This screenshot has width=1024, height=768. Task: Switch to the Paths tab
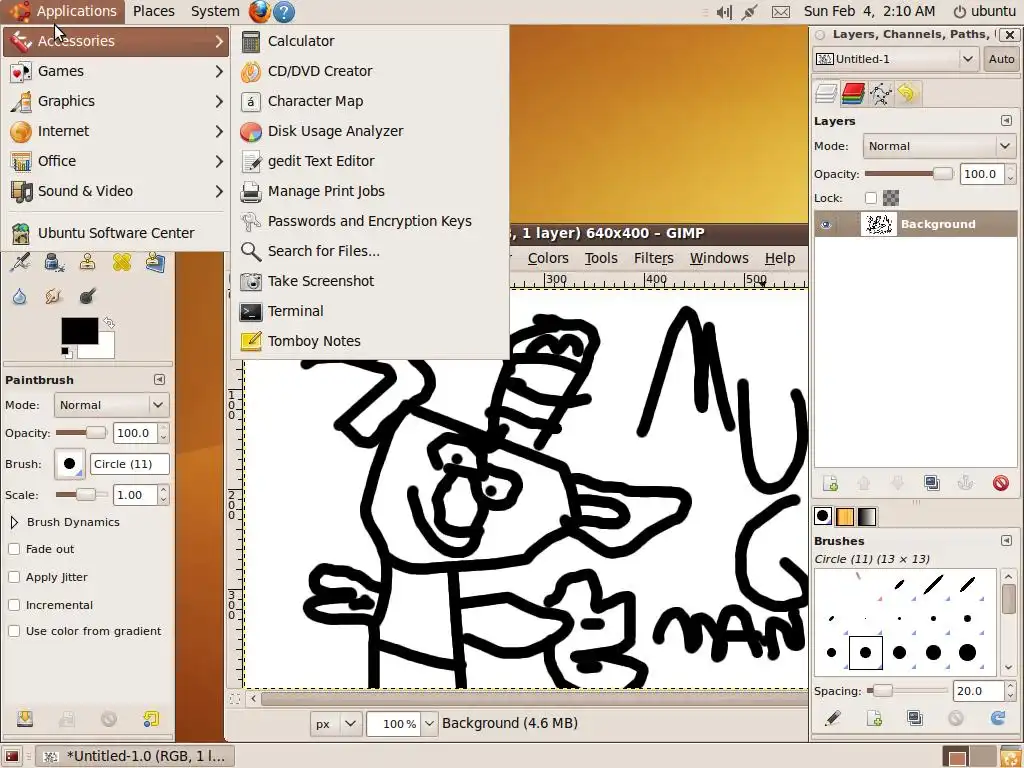pos(880,94)
